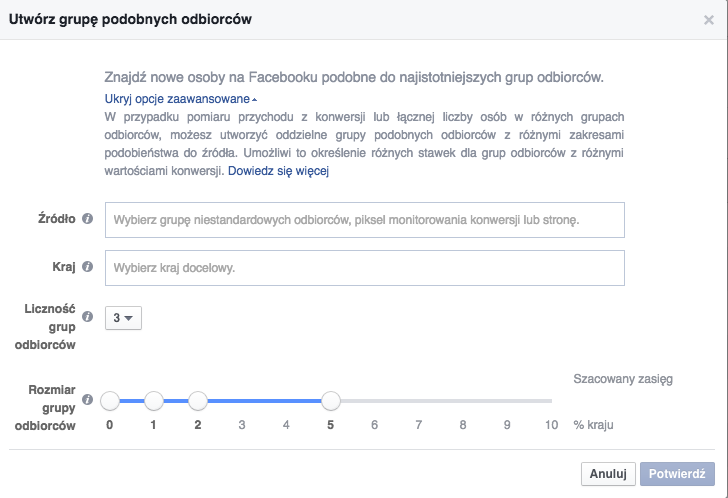The image size is (728, 498).
Task: Open the Dowiedz się więcej link
Action: [279, 171]
